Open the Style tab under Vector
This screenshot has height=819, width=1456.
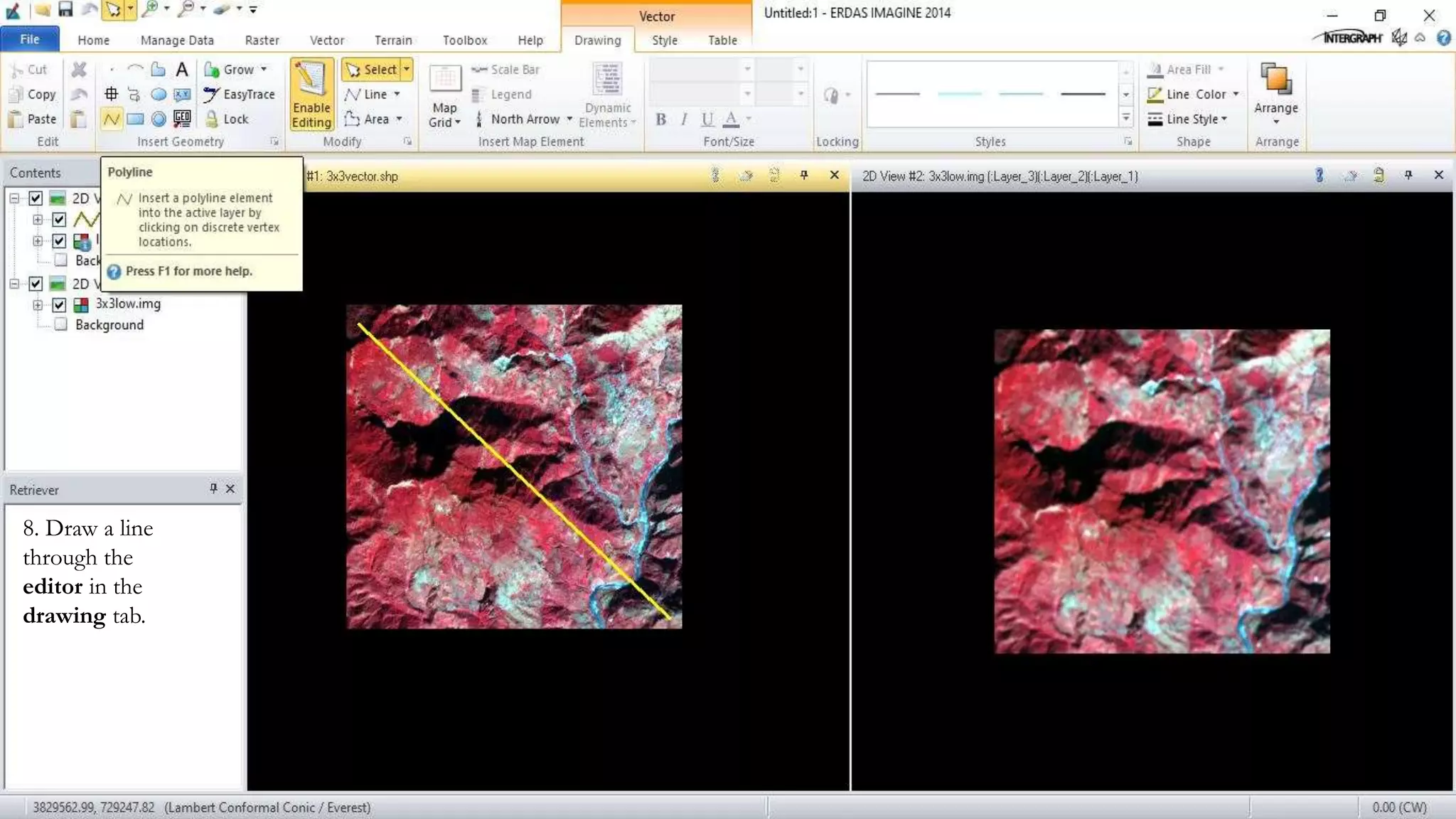click(665, 41)
